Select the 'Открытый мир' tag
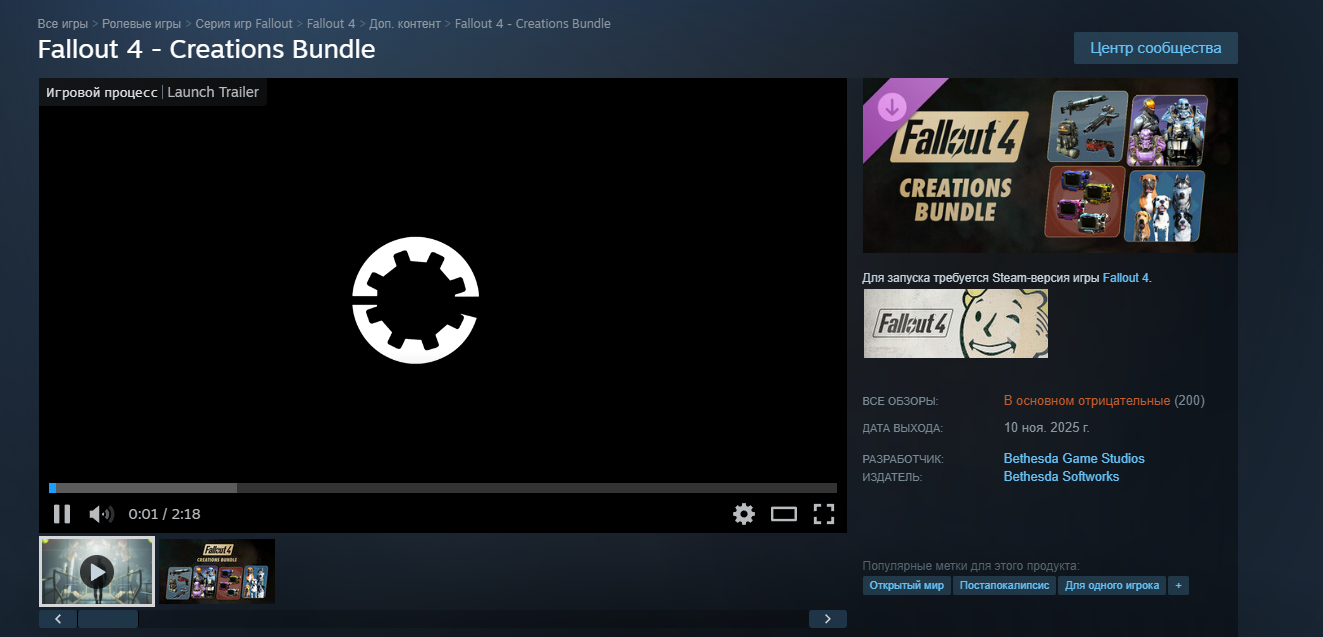The image size is (1323, 637). click(907, 585)
